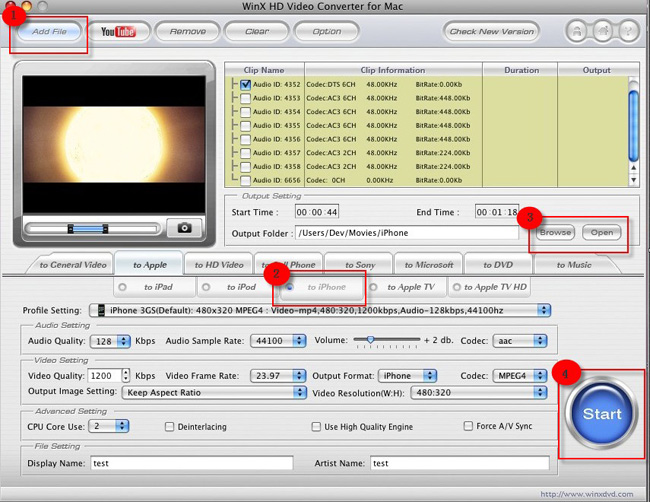This screenshot has height=502, width=650.
Task: Check Audio ID: 4353 checkbox
Action: coord(245,98)
